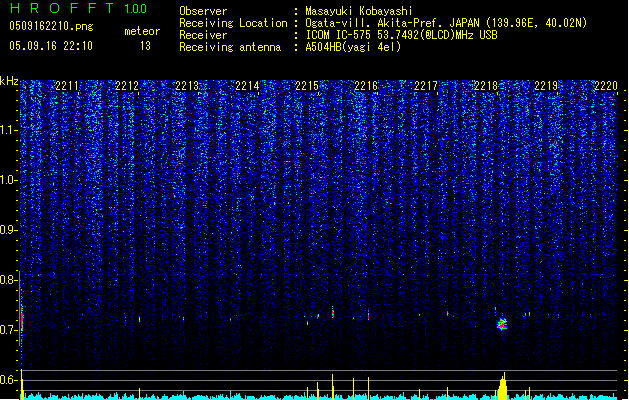
Task: Click the 2211 time marker
Action: click(67, 85)
